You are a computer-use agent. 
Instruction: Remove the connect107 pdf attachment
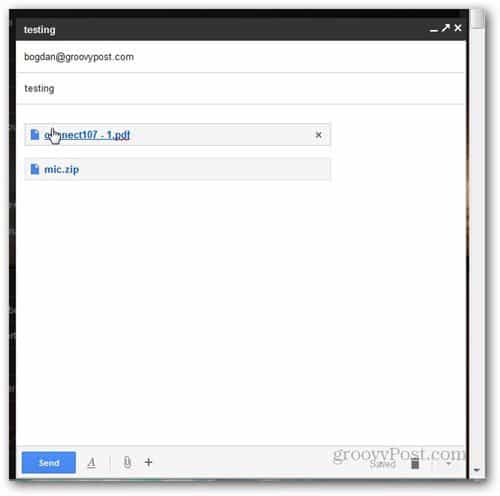(318, 135)
